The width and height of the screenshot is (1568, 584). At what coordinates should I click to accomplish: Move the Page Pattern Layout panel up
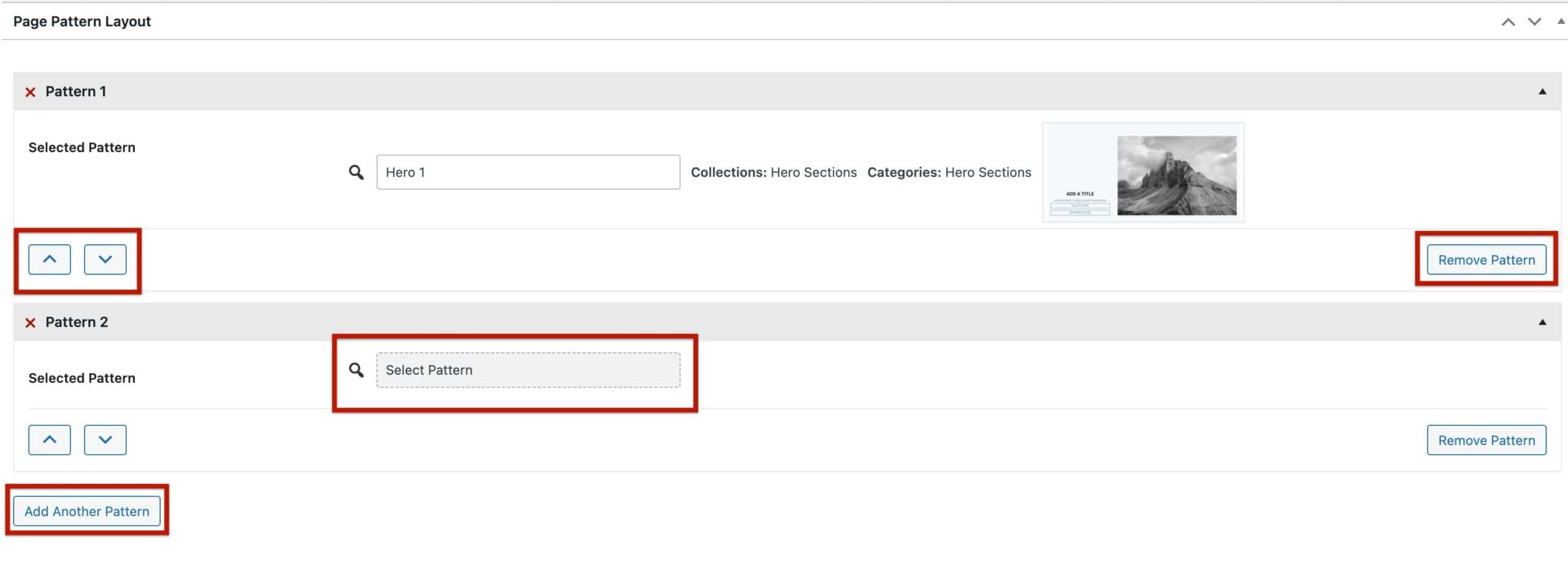(x=1508, y=22)
